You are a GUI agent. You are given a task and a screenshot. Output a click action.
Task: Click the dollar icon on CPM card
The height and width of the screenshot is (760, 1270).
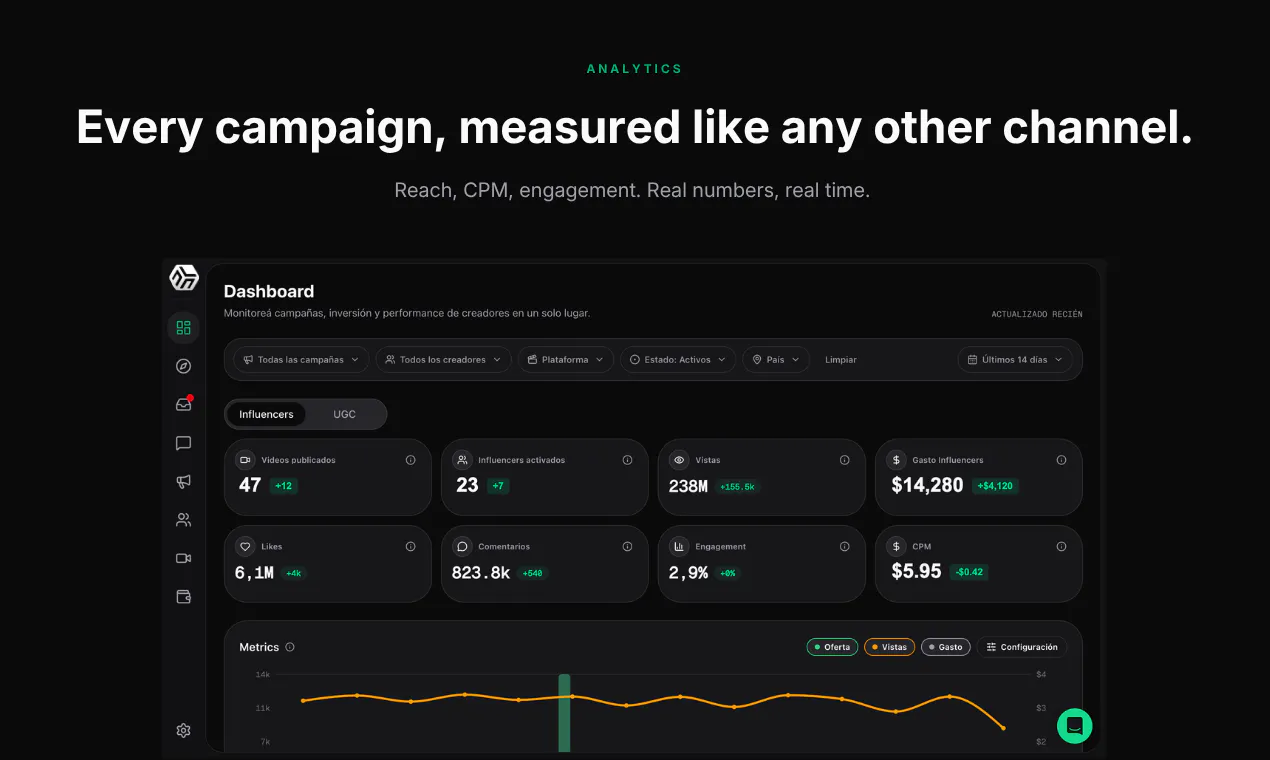click(896, 547)
